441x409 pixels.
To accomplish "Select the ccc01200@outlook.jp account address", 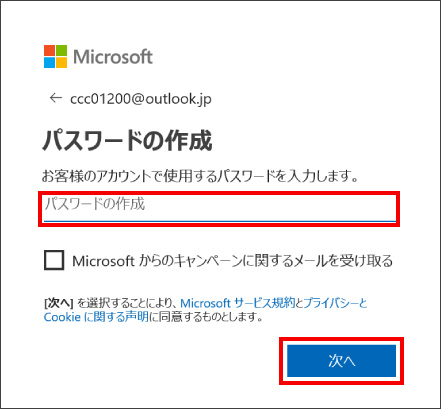I will pos(141,99).
